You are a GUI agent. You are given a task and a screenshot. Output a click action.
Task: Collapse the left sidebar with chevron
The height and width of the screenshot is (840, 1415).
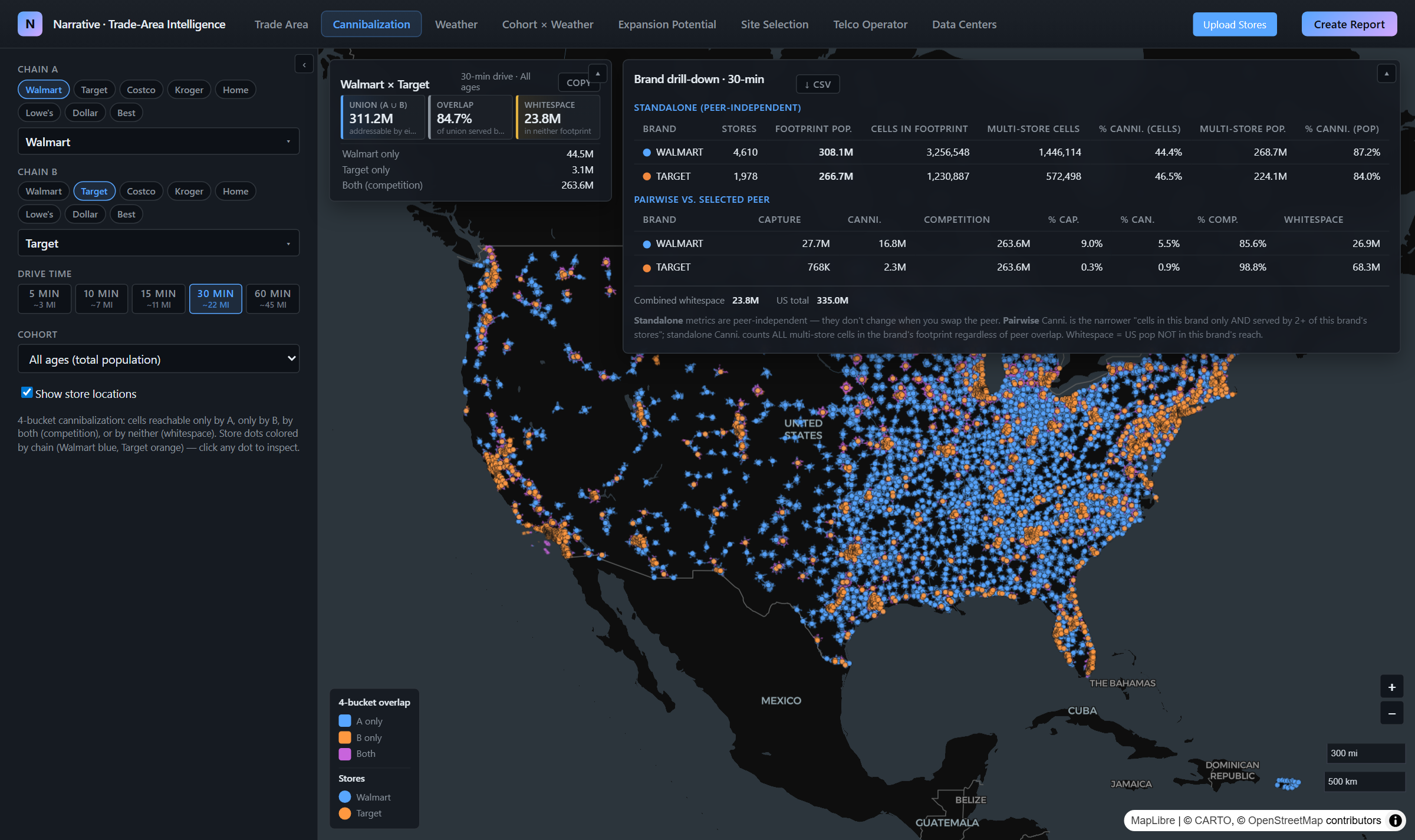click(x=304, y=64)
